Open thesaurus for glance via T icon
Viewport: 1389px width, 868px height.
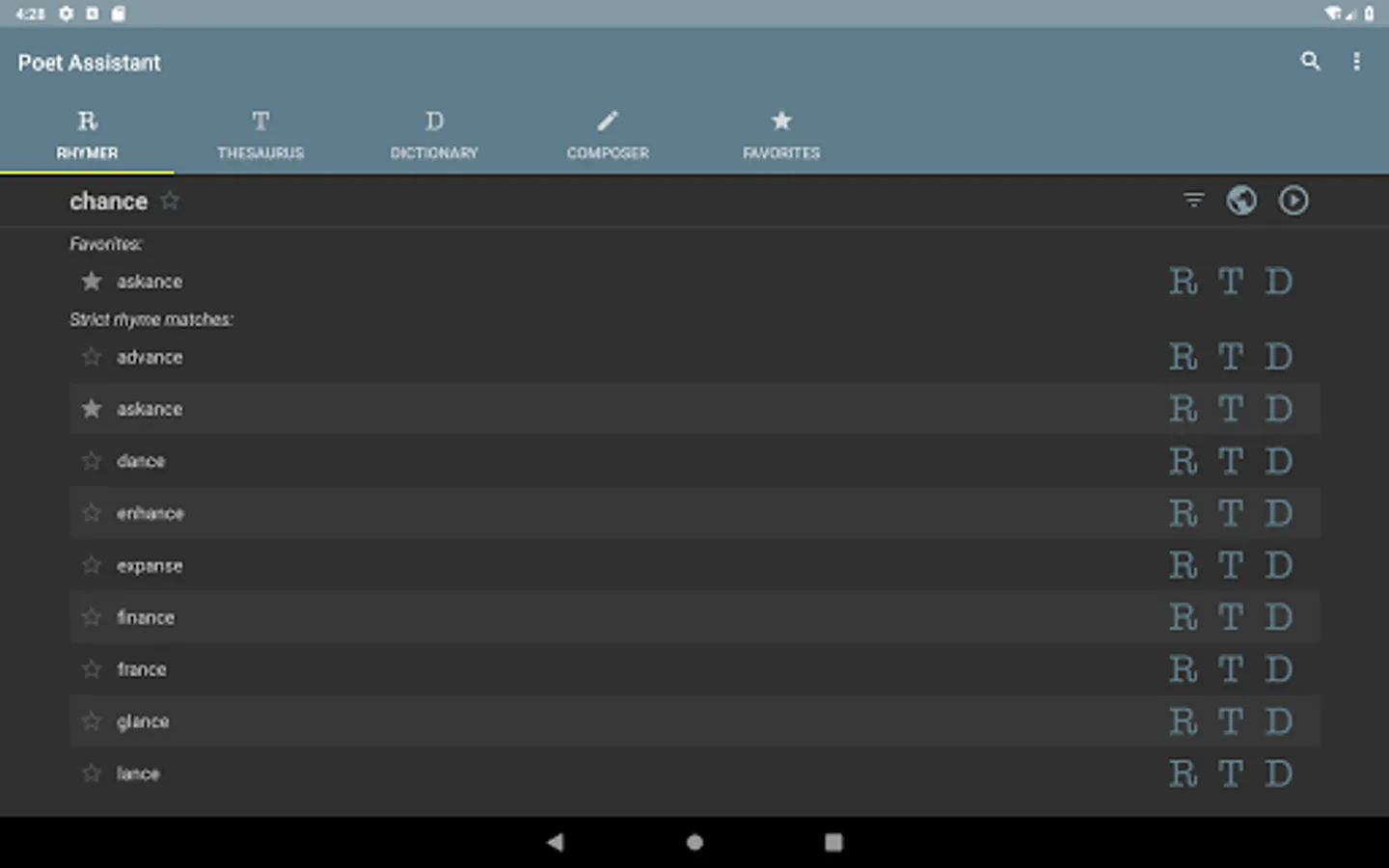coord(1231,721)
